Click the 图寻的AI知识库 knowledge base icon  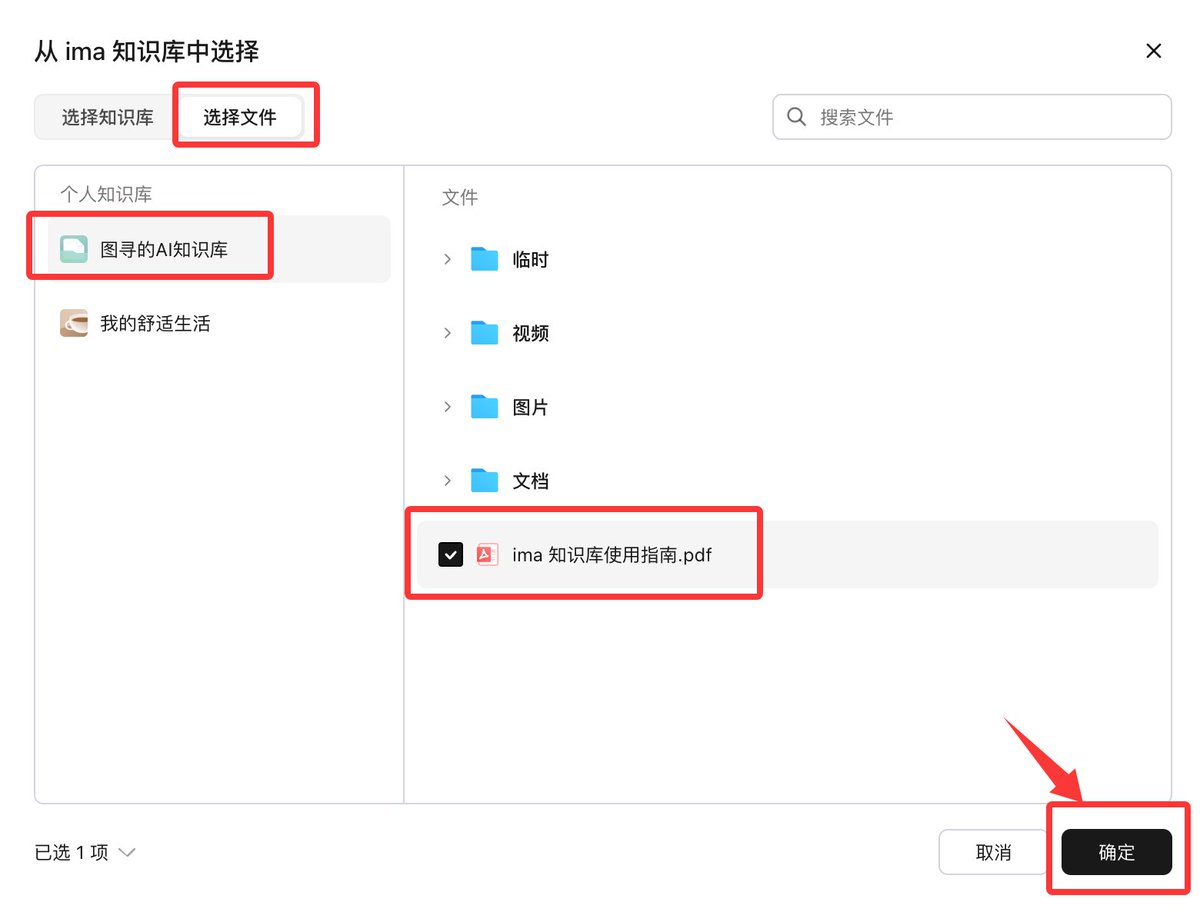(74, 249)
